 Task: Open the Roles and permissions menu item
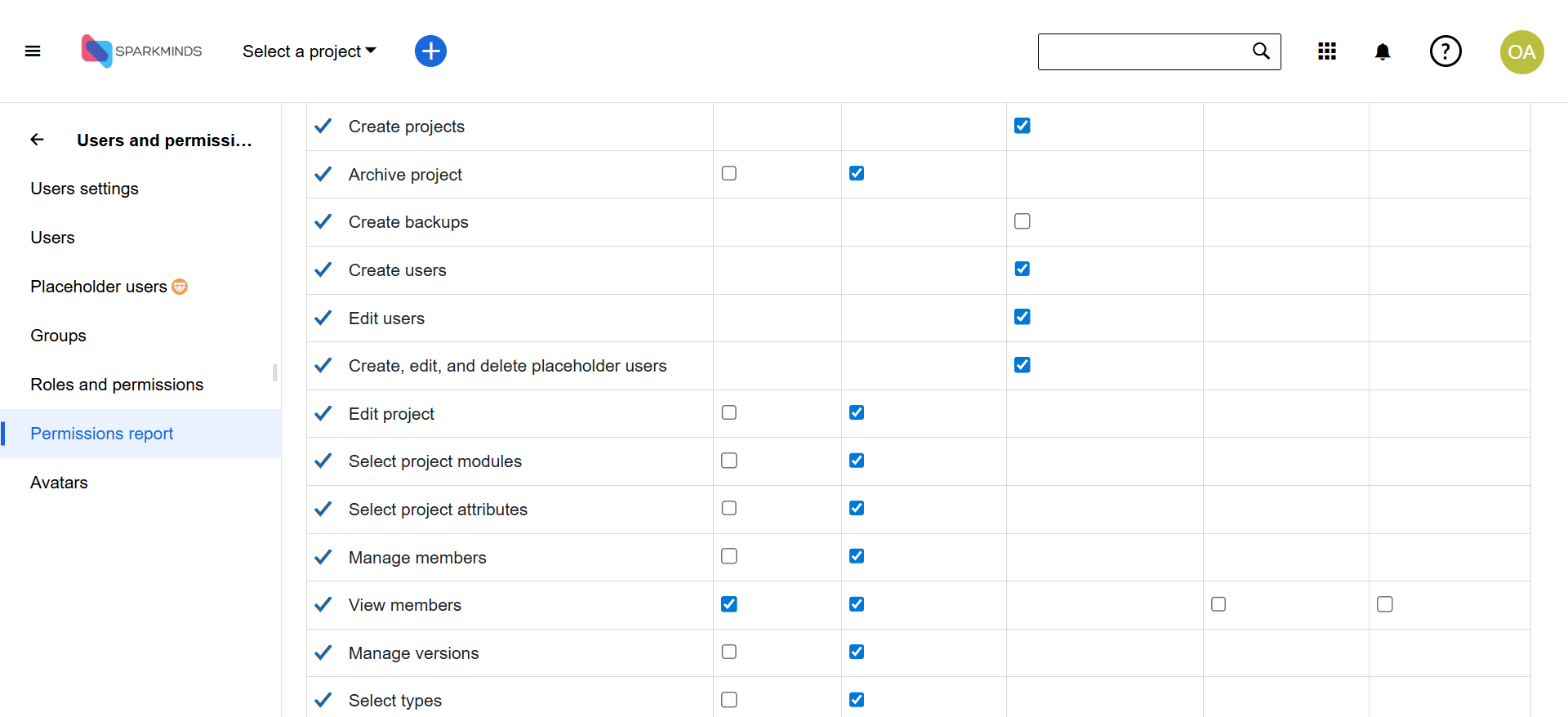click(117, 385)
